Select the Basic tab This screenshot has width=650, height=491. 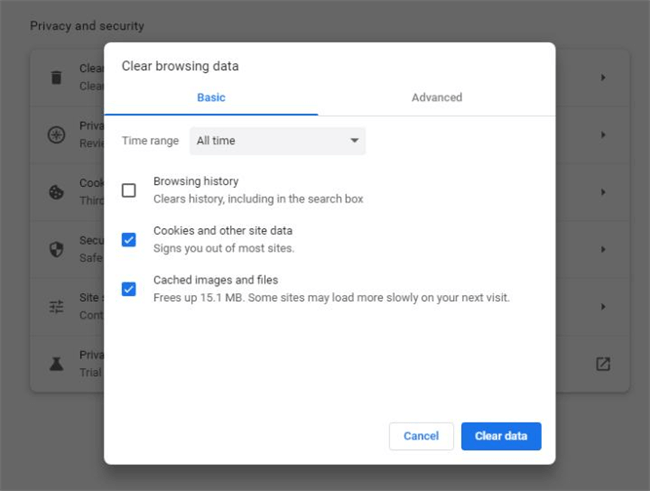(x=211, y=98)
